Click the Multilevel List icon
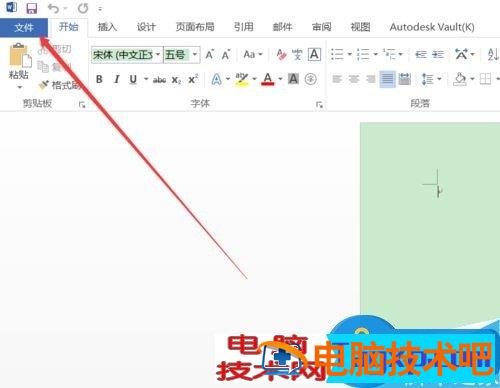Viewport: 500px width, 388px height. coord(389,54)
